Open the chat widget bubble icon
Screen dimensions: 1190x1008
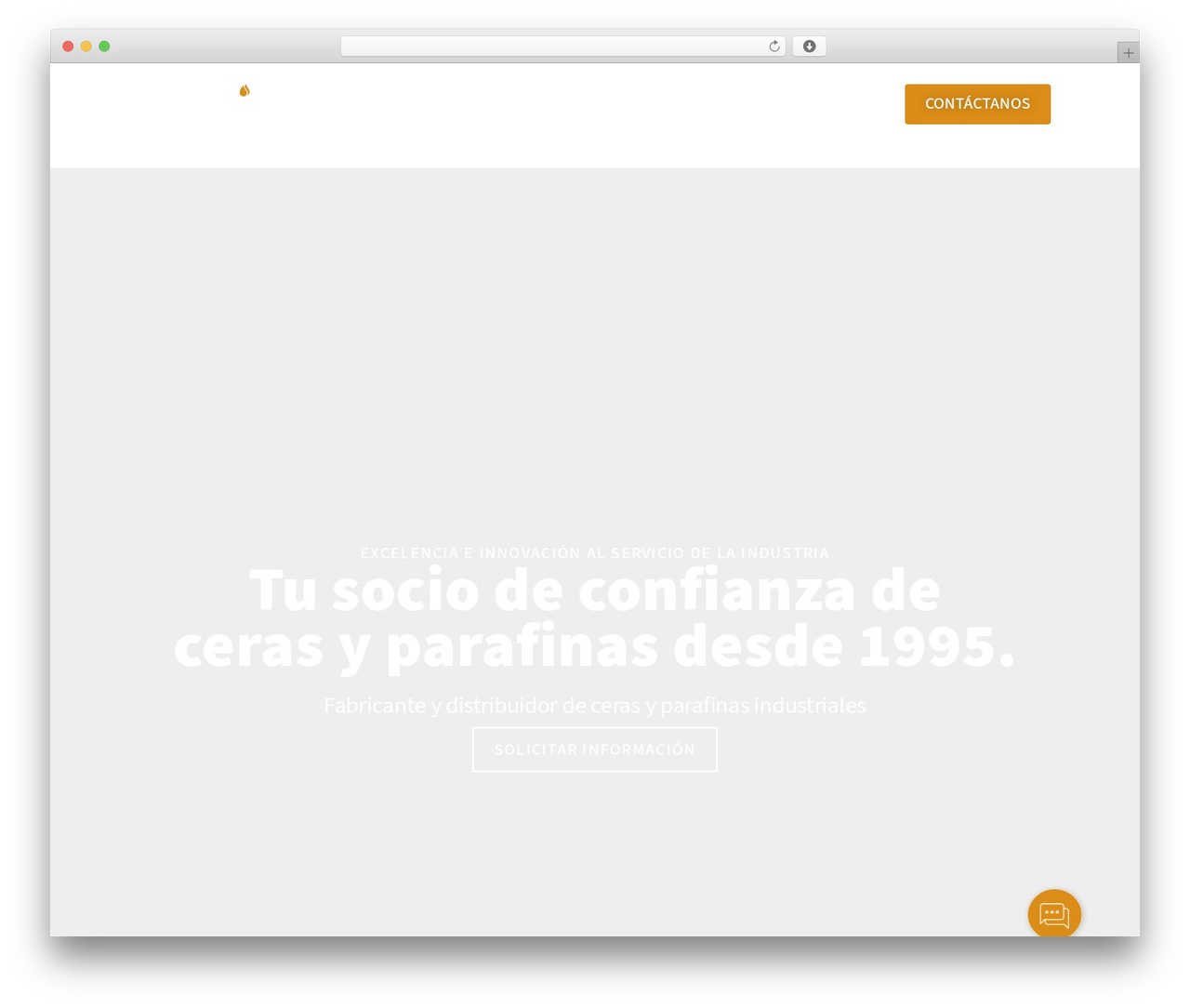tap(1054, 915)
